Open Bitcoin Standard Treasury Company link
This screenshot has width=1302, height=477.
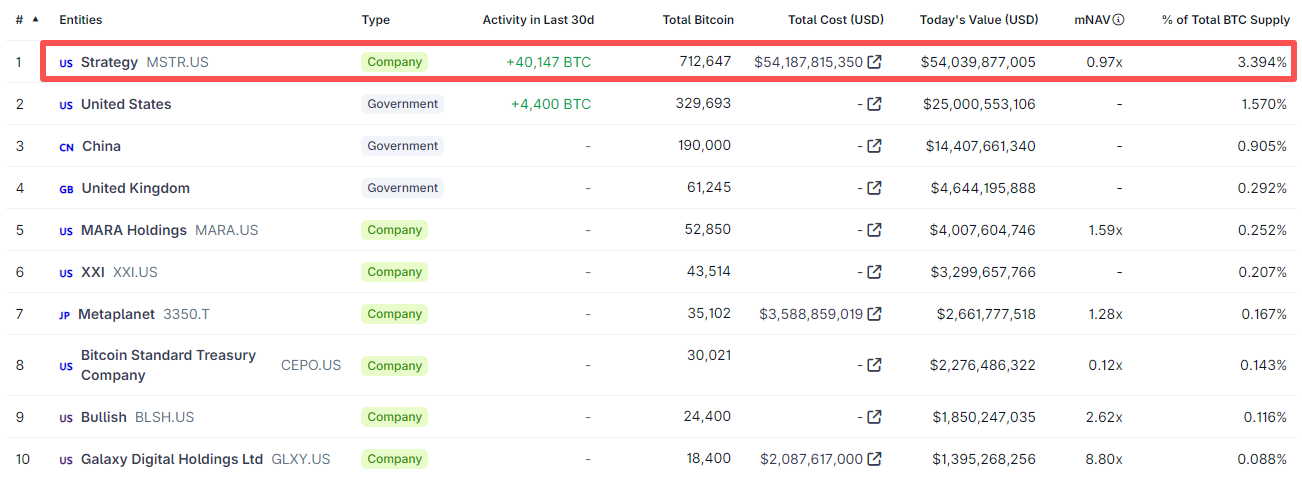(x=168, y=365)
